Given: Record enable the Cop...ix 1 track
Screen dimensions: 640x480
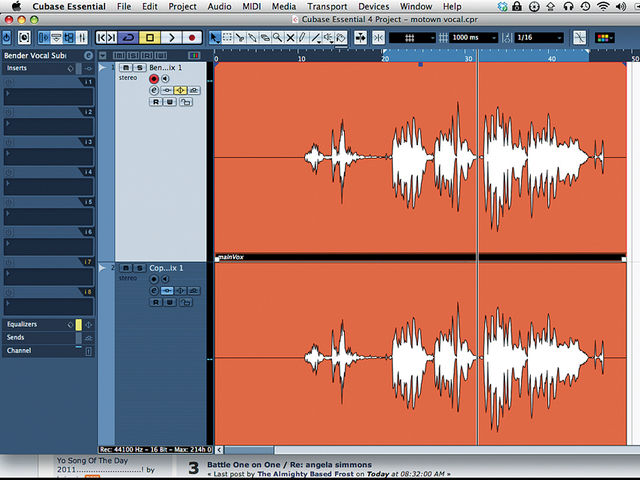Looking at the screenshot, I should 154,279.
